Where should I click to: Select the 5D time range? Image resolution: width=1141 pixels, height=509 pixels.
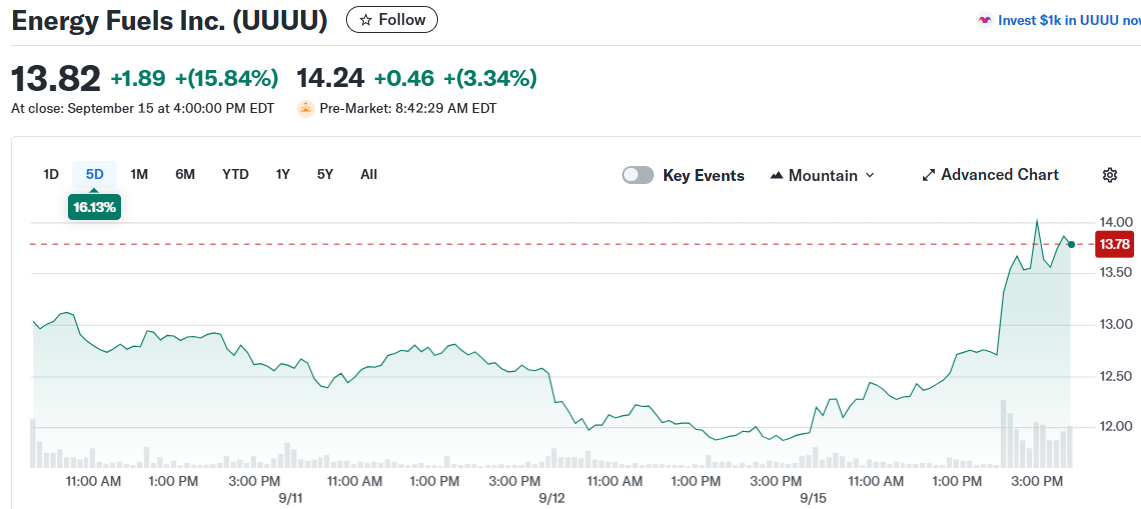pyautogui.click(x=95, y=175)
